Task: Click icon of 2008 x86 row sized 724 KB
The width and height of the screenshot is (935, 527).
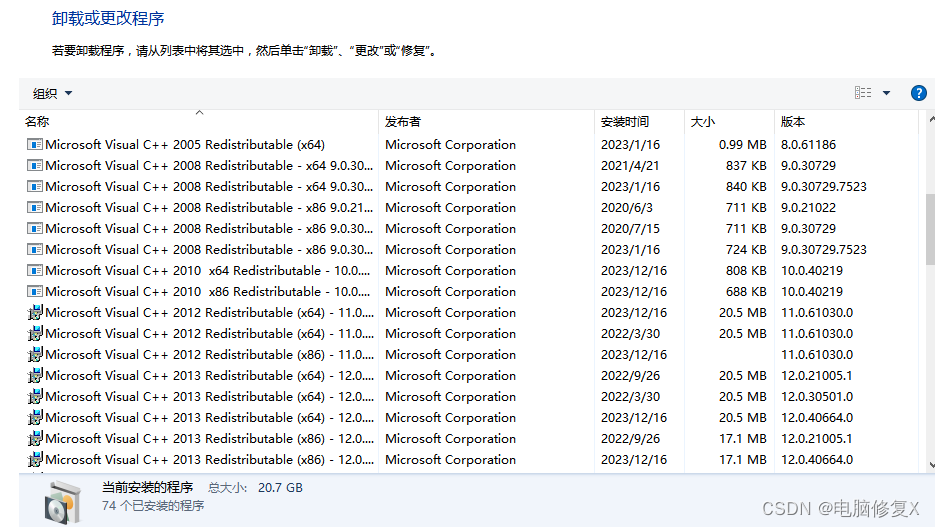Action: tap(35, 249)
